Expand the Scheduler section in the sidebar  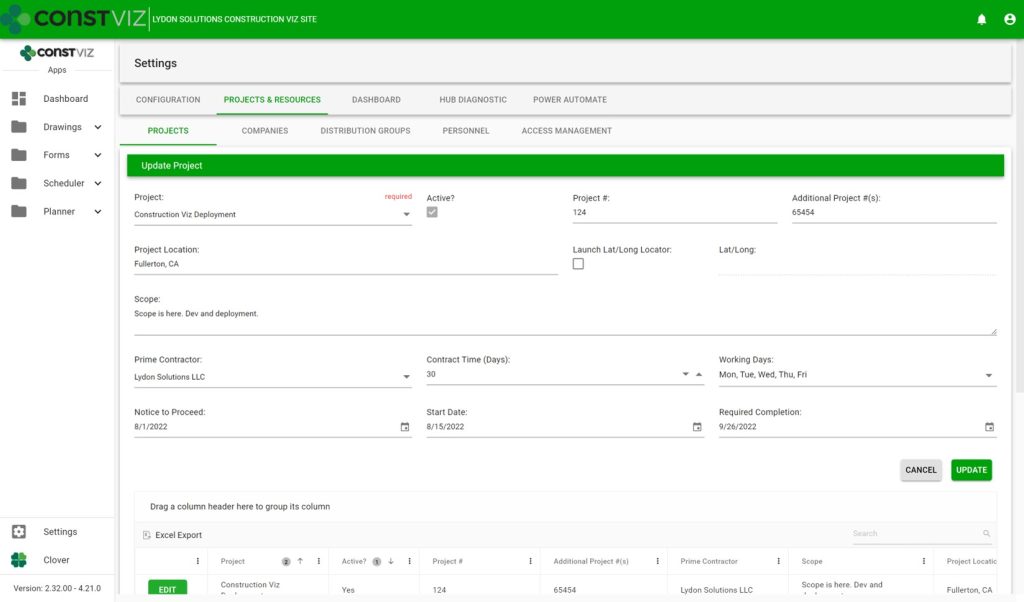[98, 183]
